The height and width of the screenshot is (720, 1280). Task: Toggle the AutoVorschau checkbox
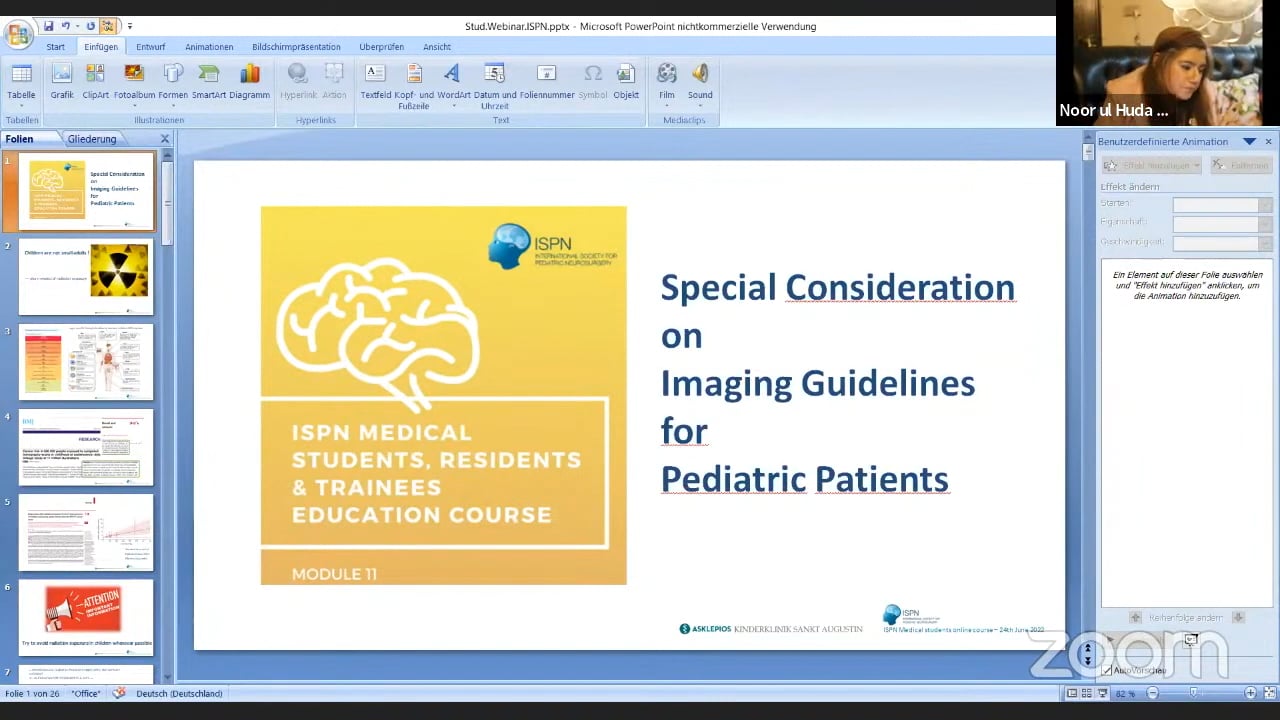tap(1106, 670)
